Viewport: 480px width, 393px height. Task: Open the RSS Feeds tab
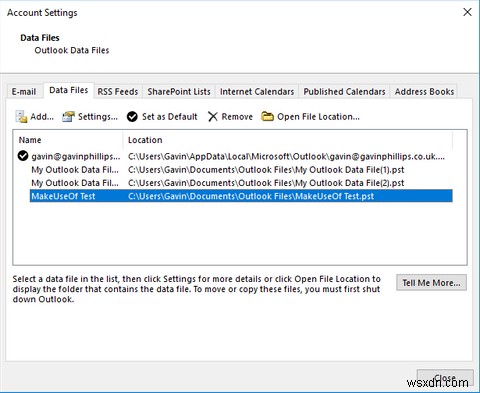pyautogui.click(x=118, y=91)
